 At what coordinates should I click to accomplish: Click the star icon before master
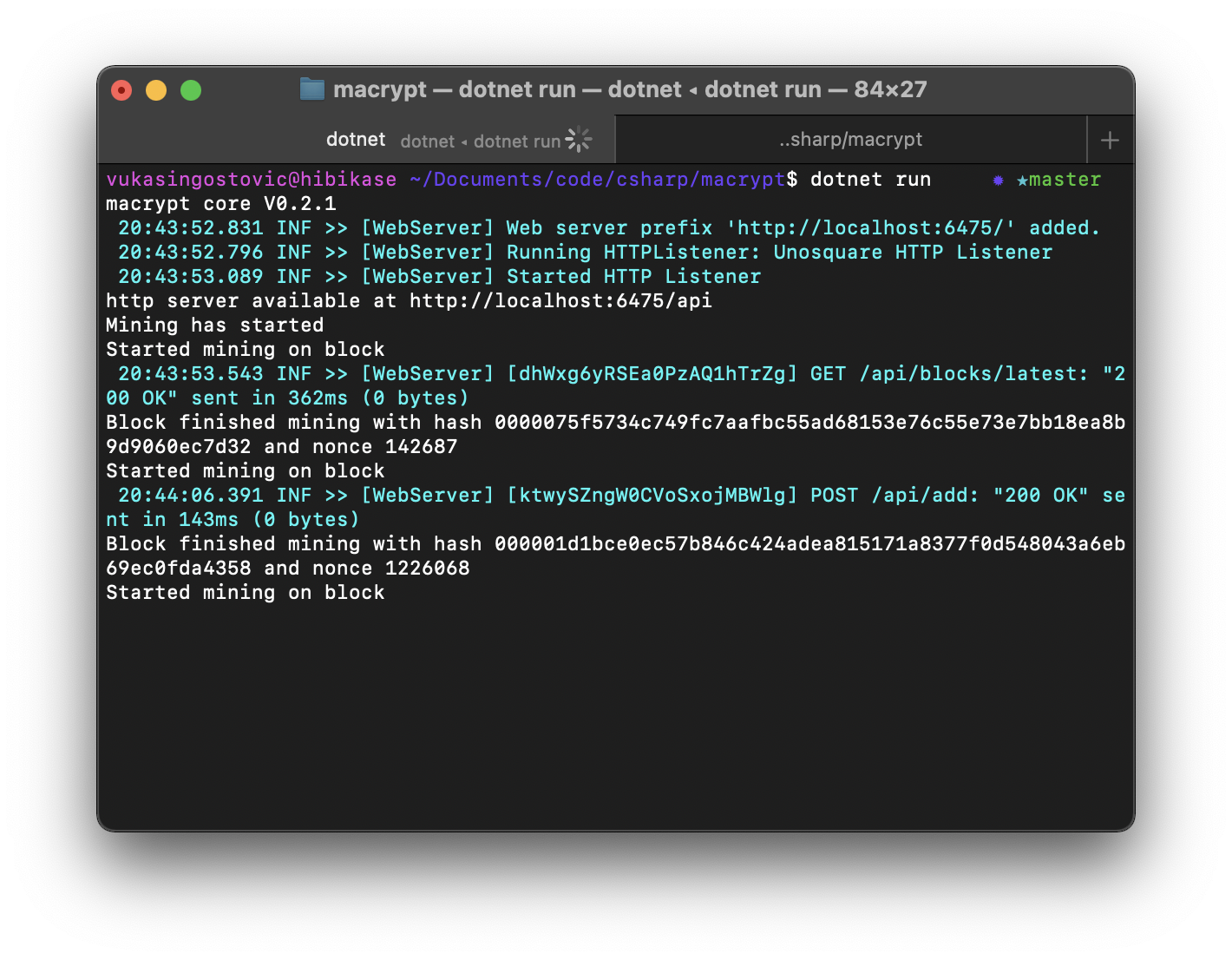coord(1022,181)
